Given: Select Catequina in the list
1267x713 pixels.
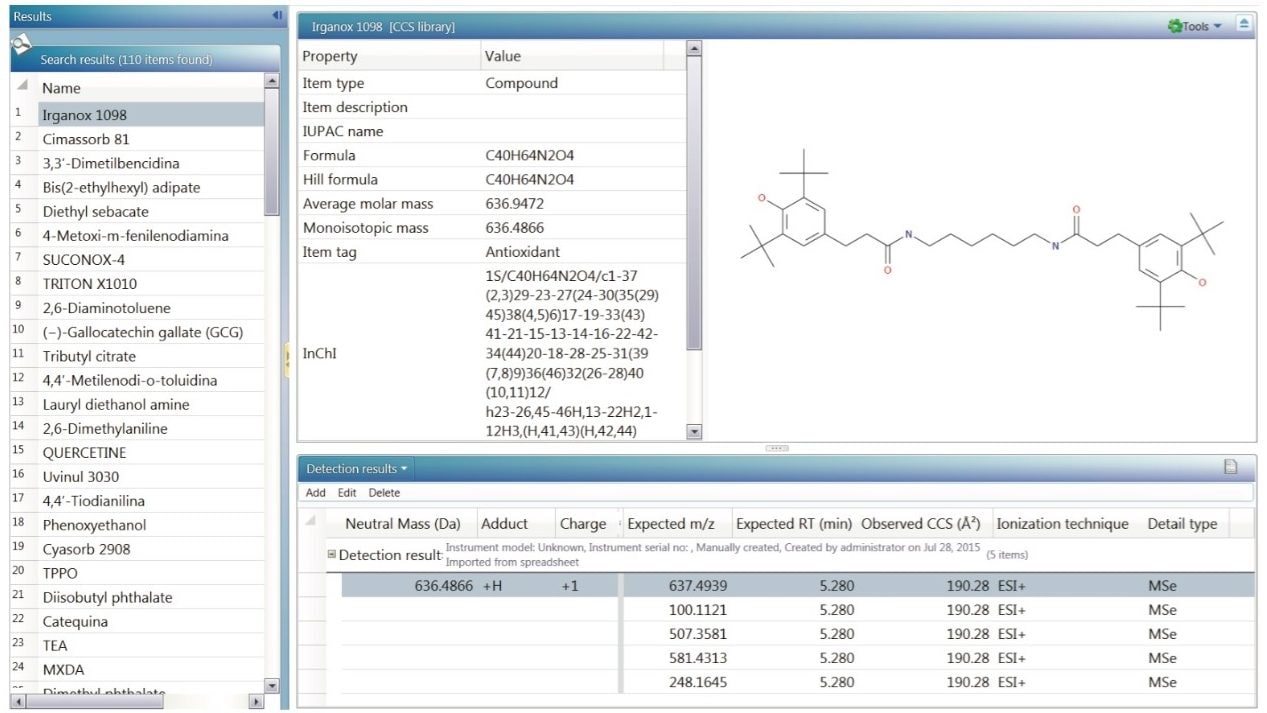Looking at the screenshot, I should pyautogui.click(x=151, y=621).
